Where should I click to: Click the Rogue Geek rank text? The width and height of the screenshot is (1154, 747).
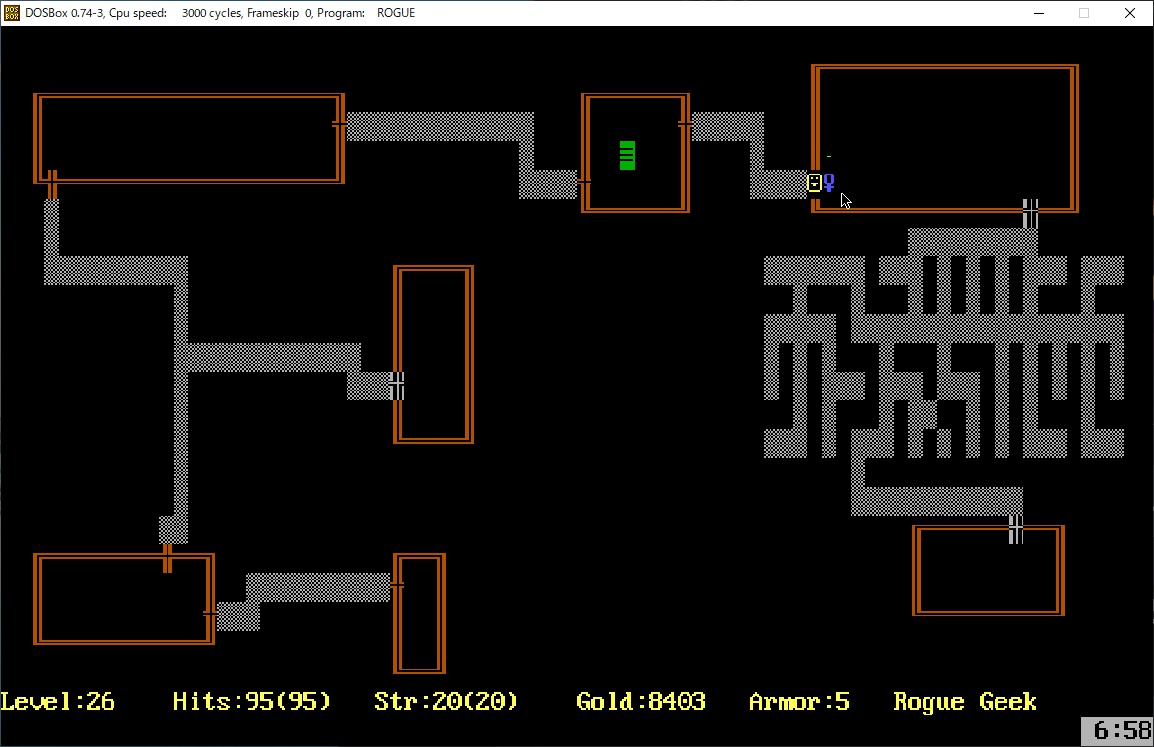[x=965, y=701]
